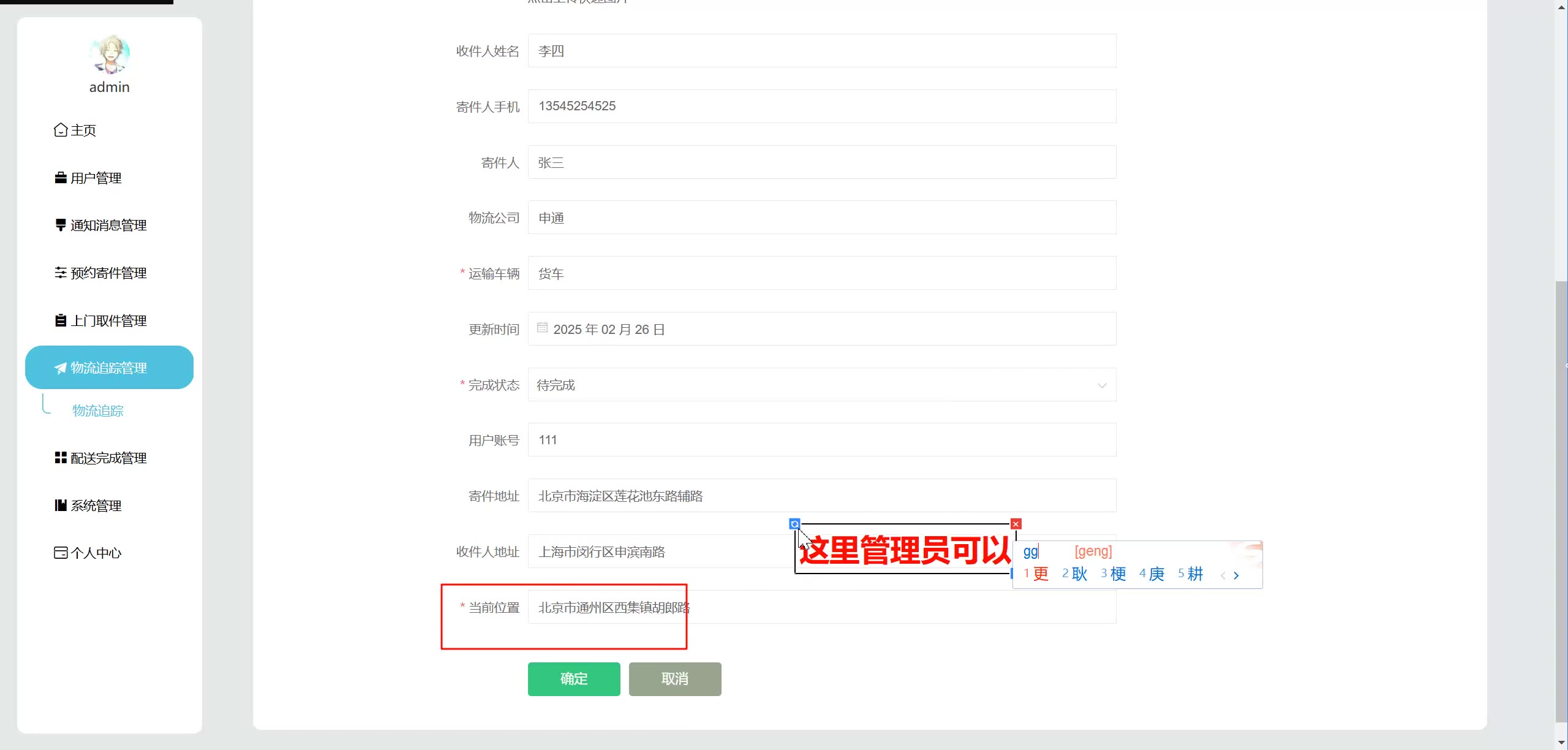Image resolution: width=1568 pixels, height=750 pixels.
Task: Click the home icon beside 主页
Action: (x=61, y=130)
